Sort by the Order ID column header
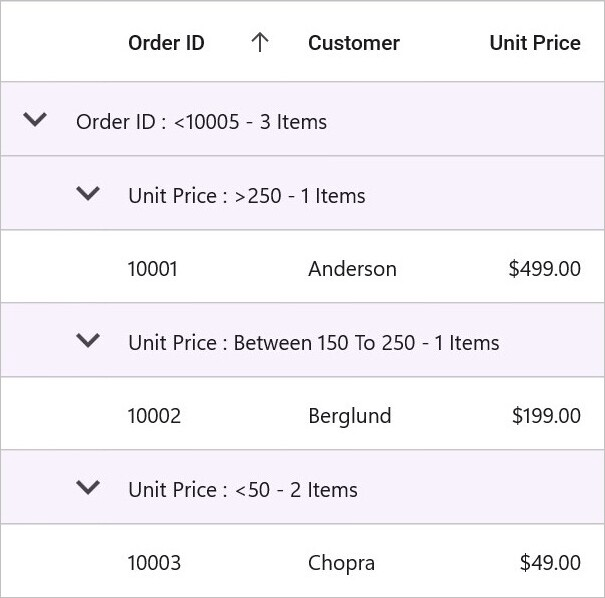 pos(166,43)
